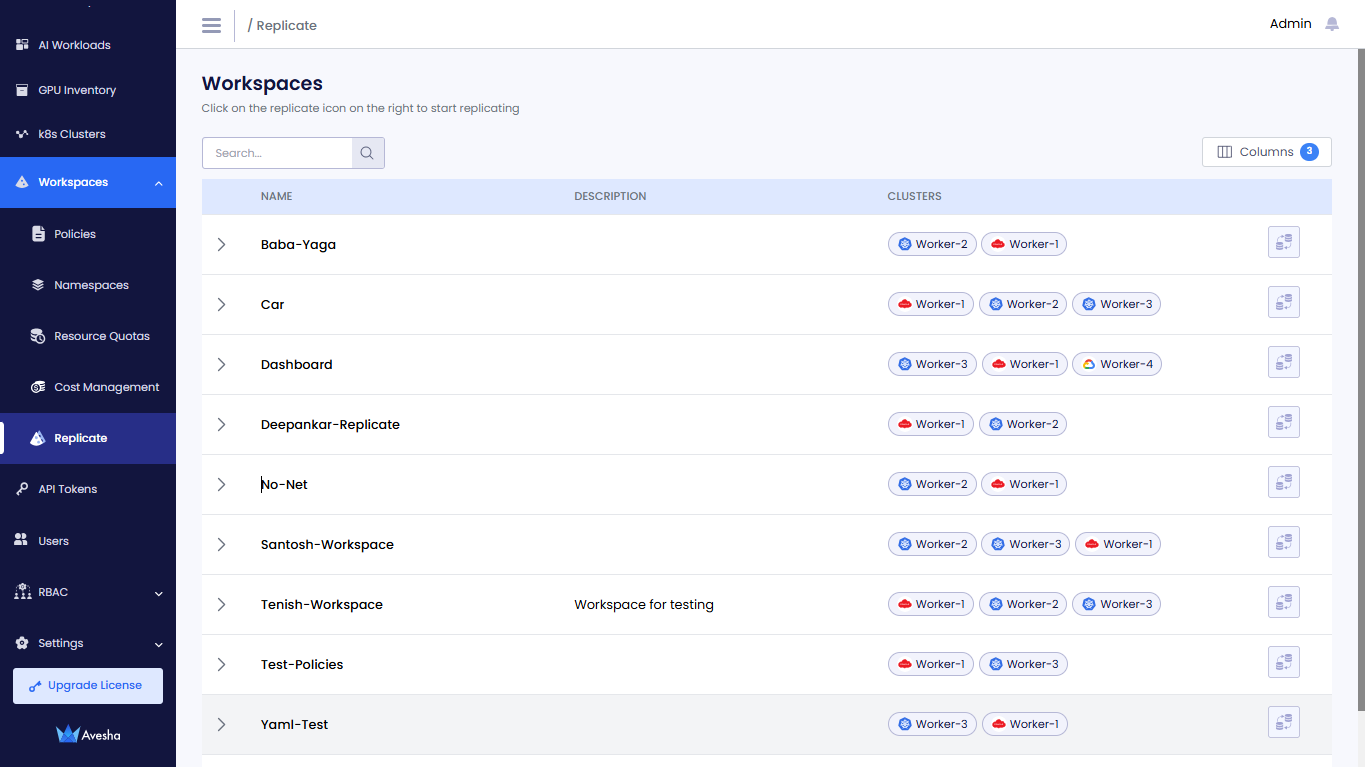Toggle the hamburger menu icon

(211, 26)
